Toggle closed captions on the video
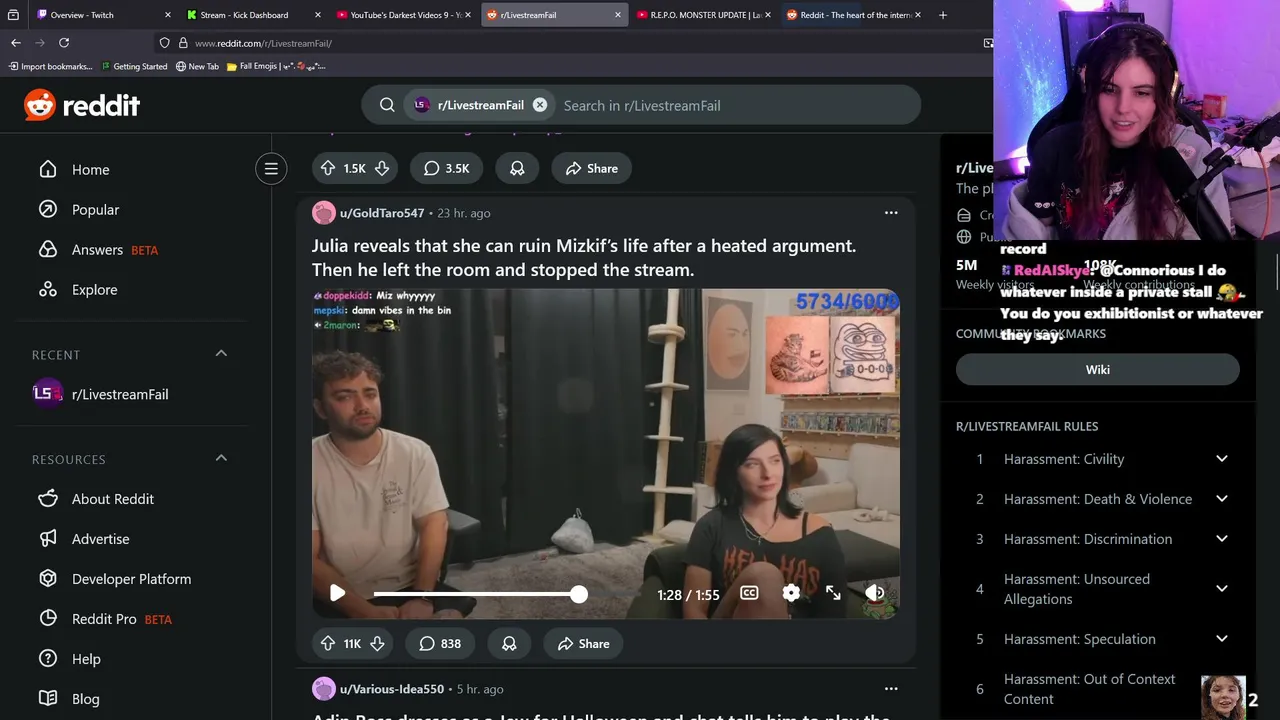 click(x=749, y=593)
